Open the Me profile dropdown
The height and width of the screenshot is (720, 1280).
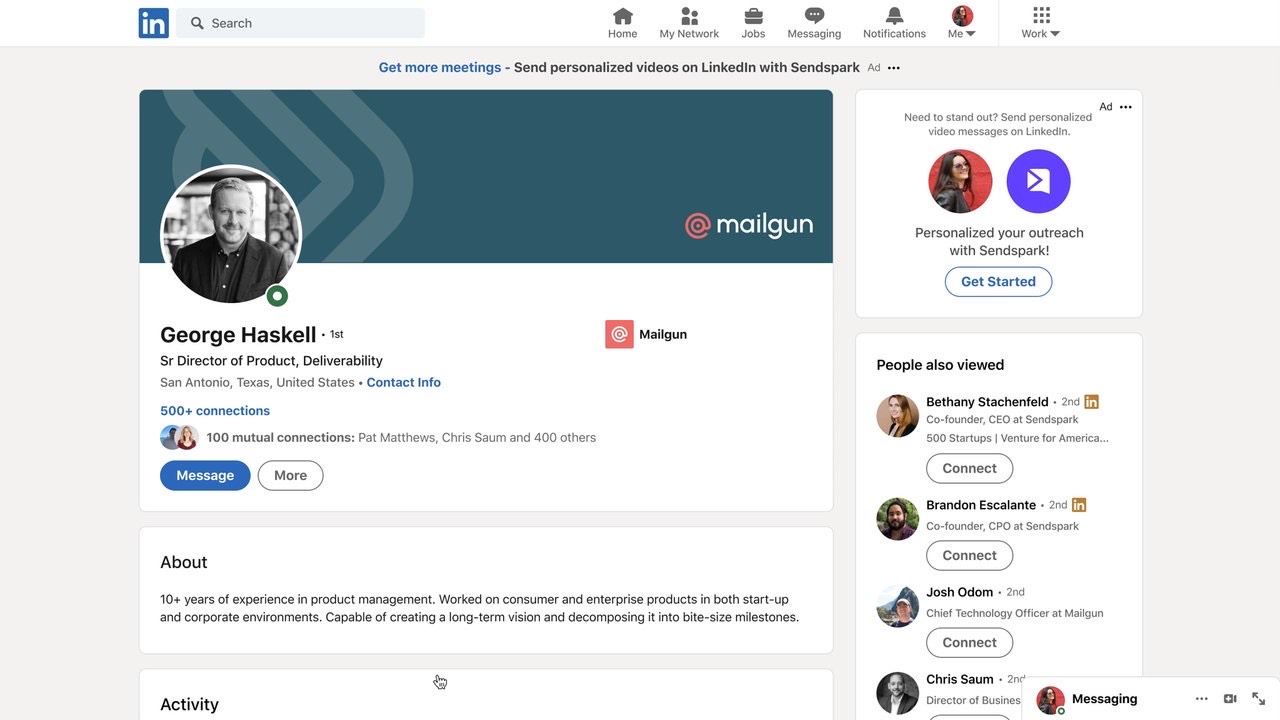pos(962,23)
